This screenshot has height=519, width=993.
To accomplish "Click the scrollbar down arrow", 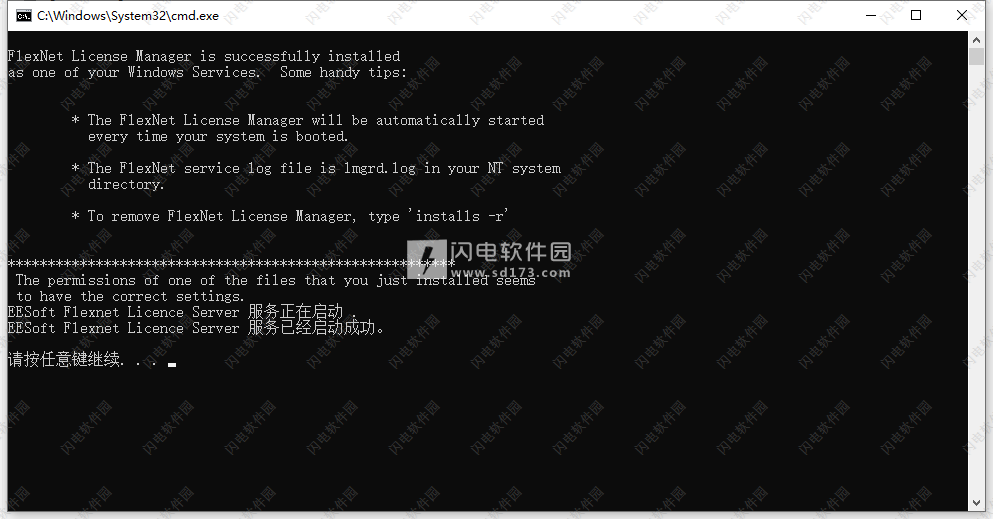I will 976,503.
